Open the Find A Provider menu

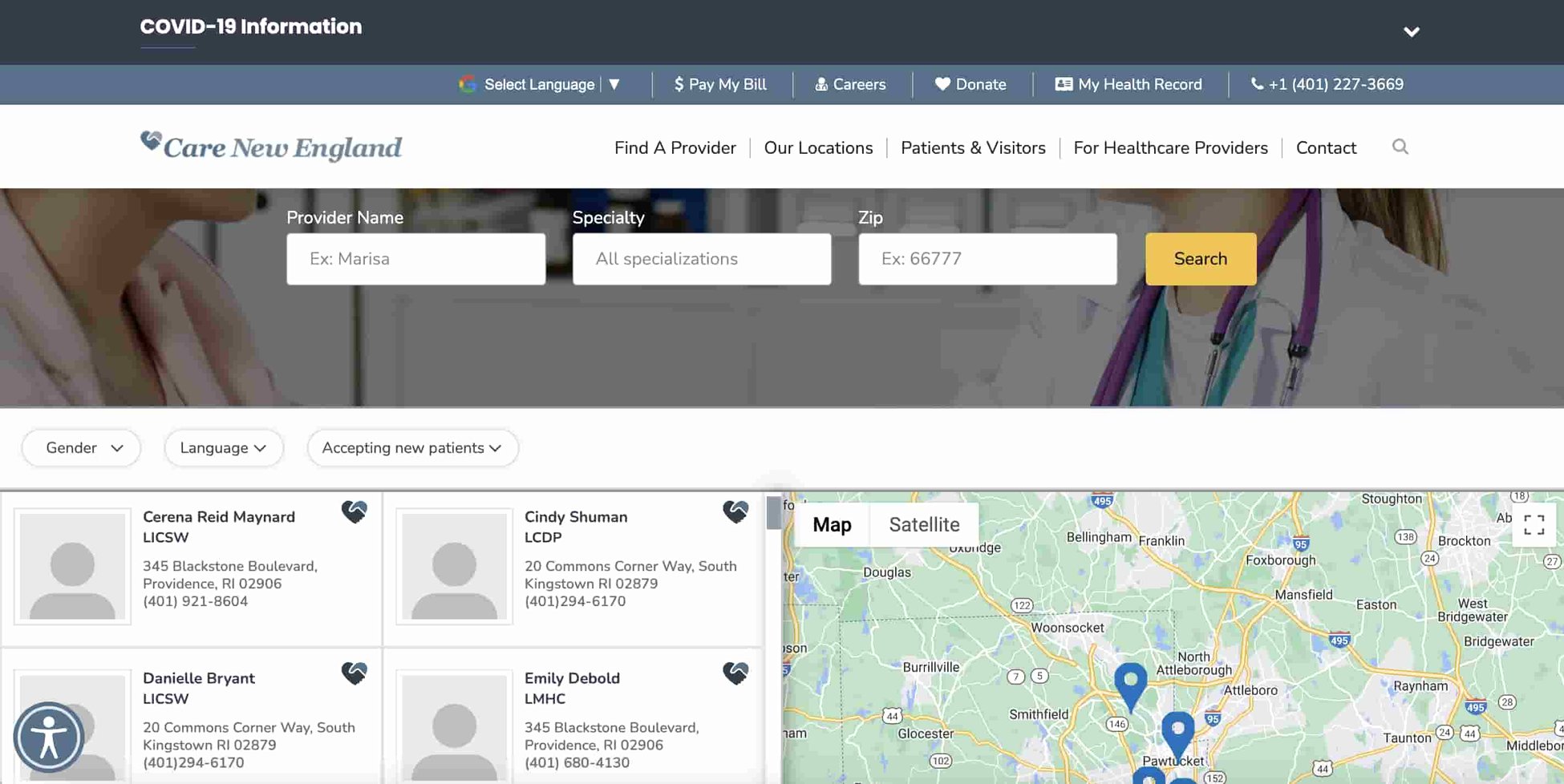(675, 148)
